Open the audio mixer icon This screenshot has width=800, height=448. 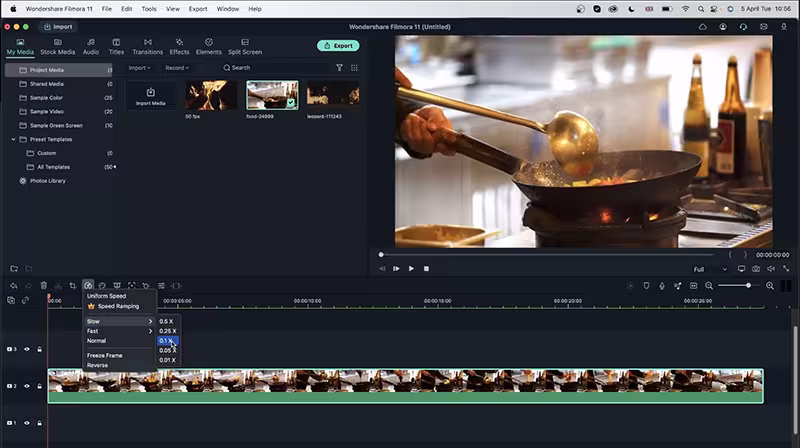[678, 286]
